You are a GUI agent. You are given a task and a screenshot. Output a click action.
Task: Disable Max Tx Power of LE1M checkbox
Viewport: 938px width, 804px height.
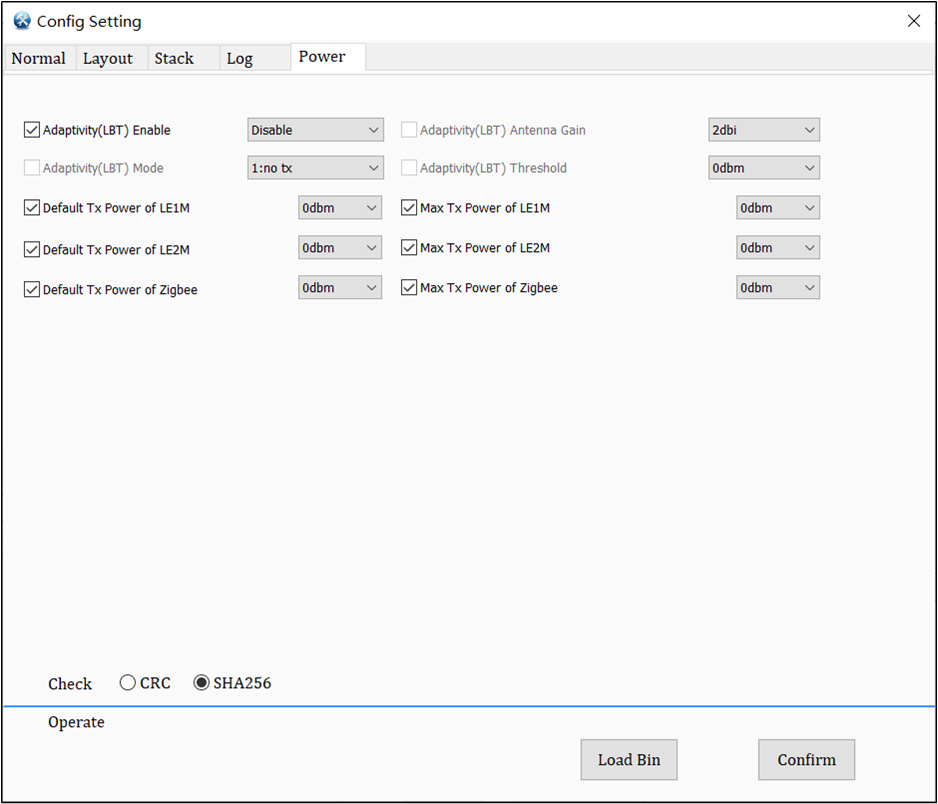click(409, 207)
